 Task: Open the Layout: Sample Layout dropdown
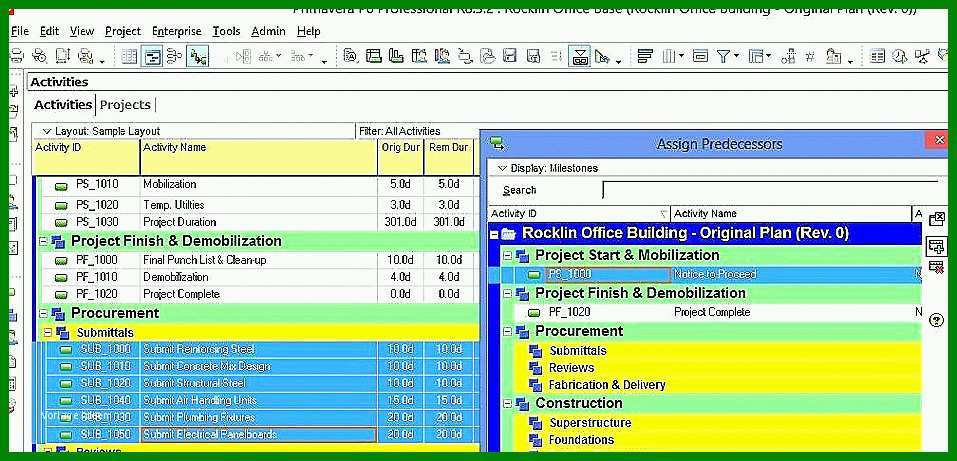click(101, 131)
